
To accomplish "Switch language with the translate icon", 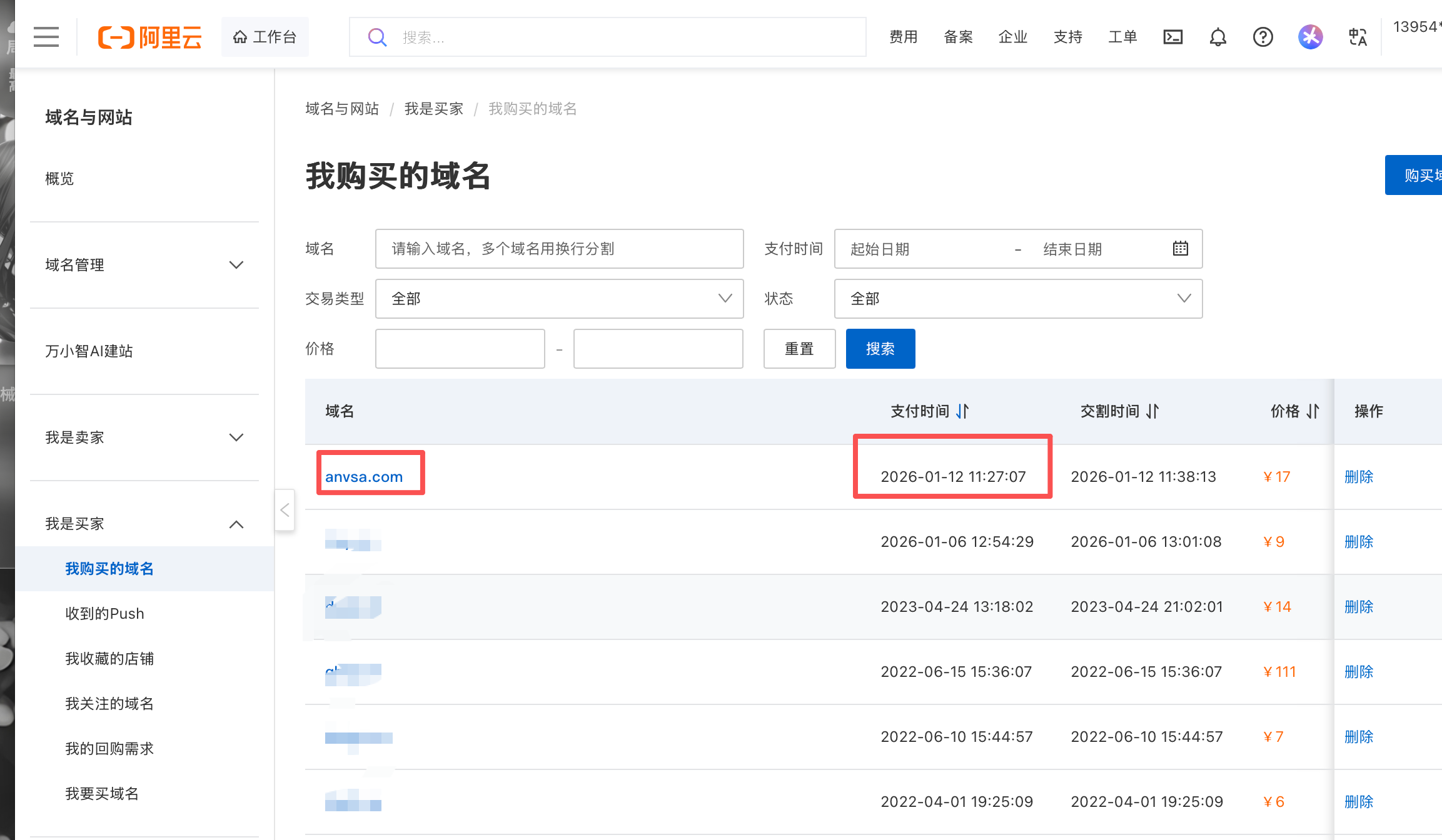I will point(1358,37).
